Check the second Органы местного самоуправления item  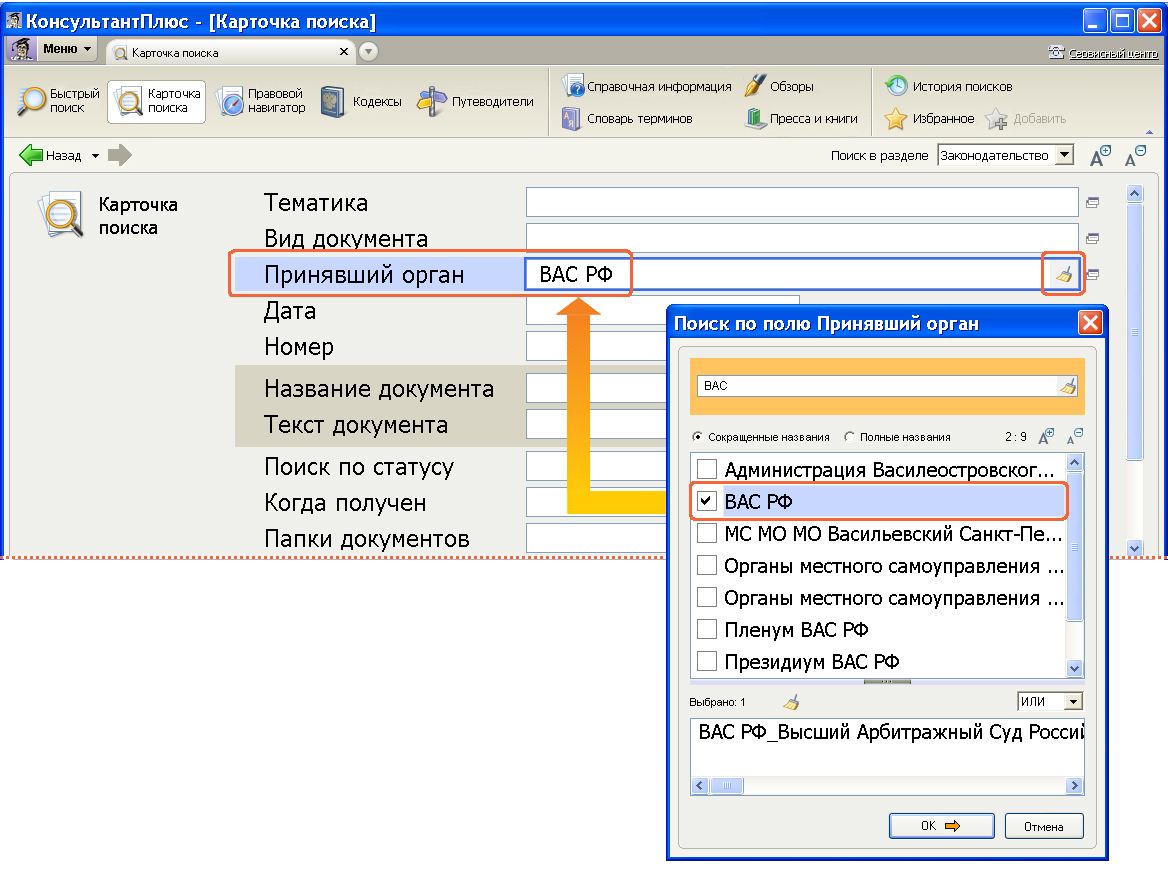(x=707, y=597)
